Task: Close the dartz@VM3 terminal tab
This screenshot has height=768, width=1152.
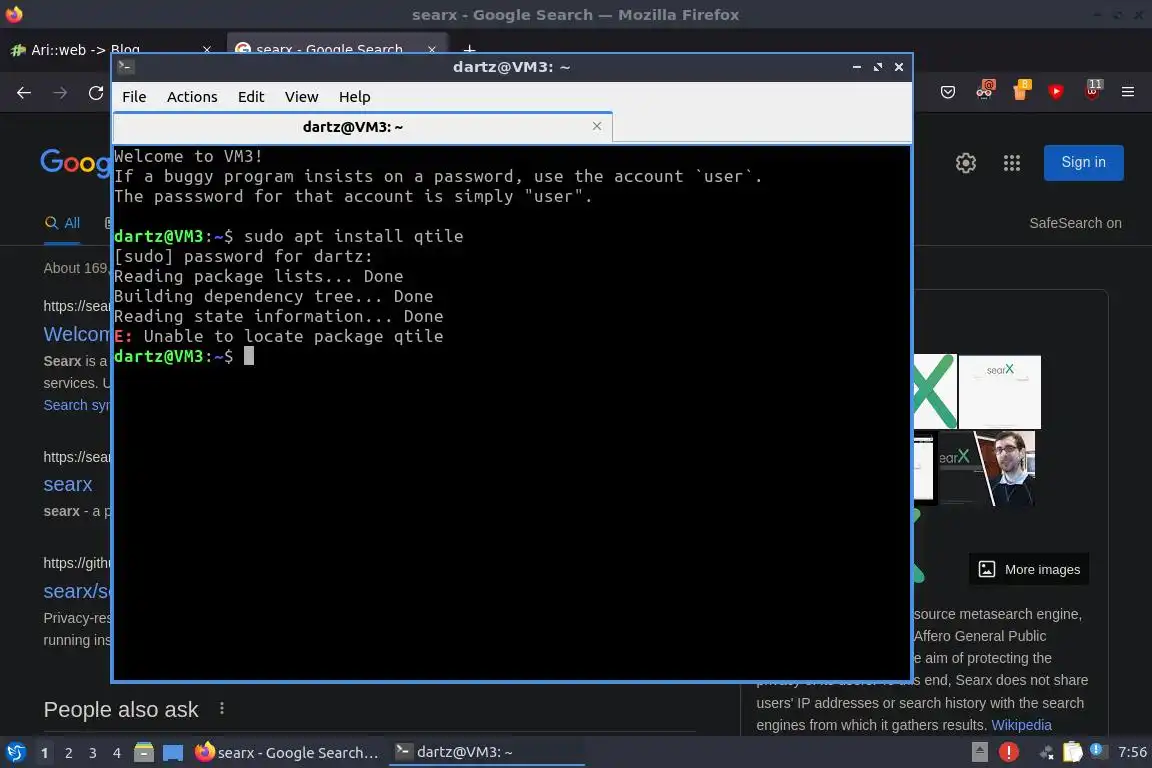Action: point(597,126)
